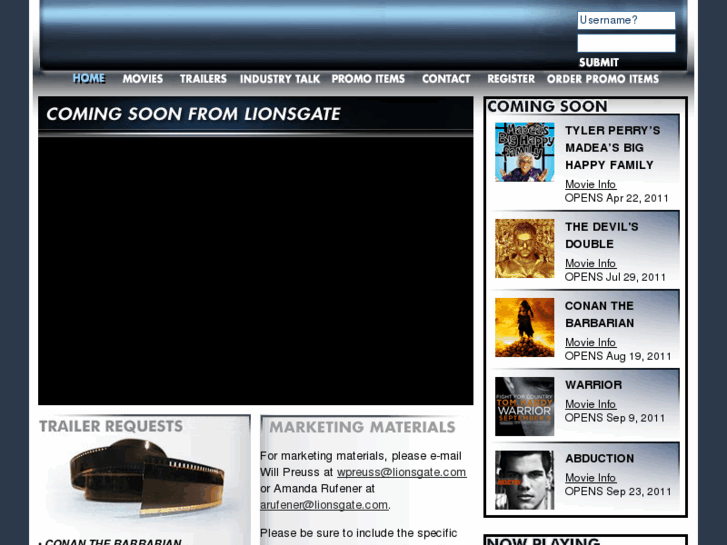This screenshot has width=727, height=545.
Task: Open Movie Info for Madea's Big Happy Family
Action: pos(590,184)
